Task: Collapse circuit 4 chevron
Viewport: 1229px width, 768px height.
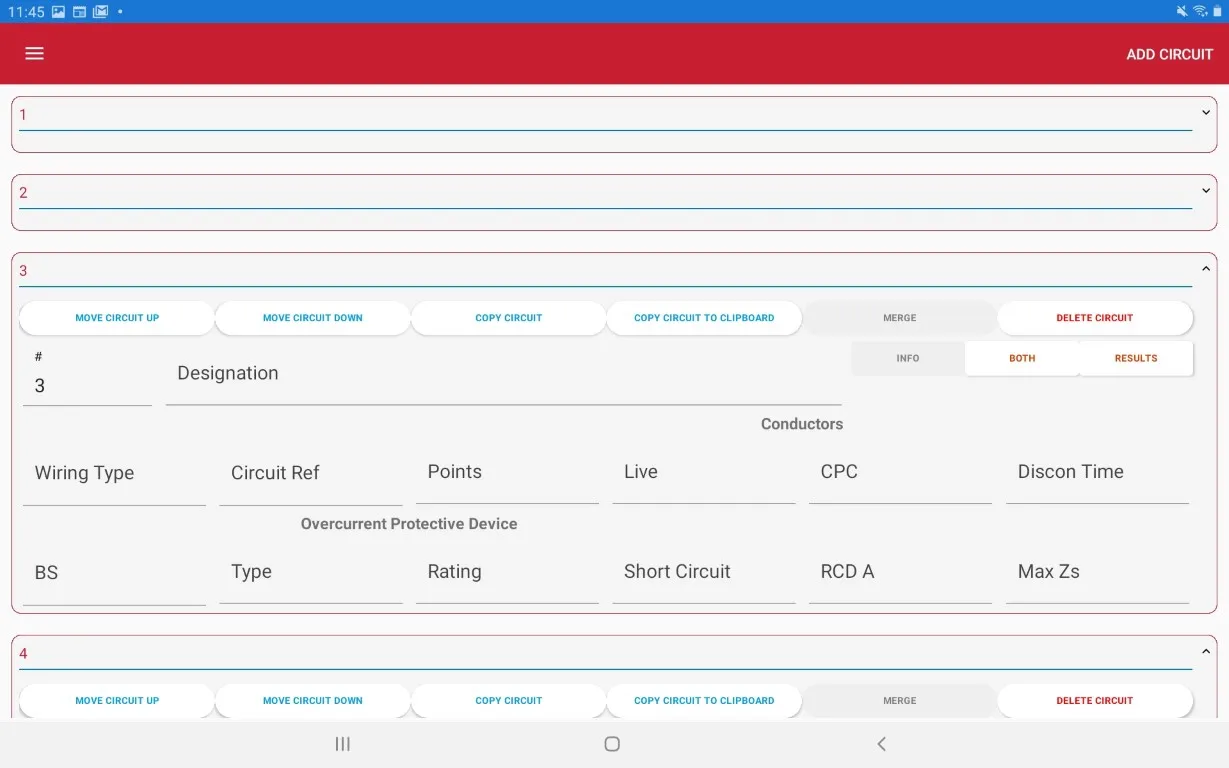Action: click(1205, 652)
